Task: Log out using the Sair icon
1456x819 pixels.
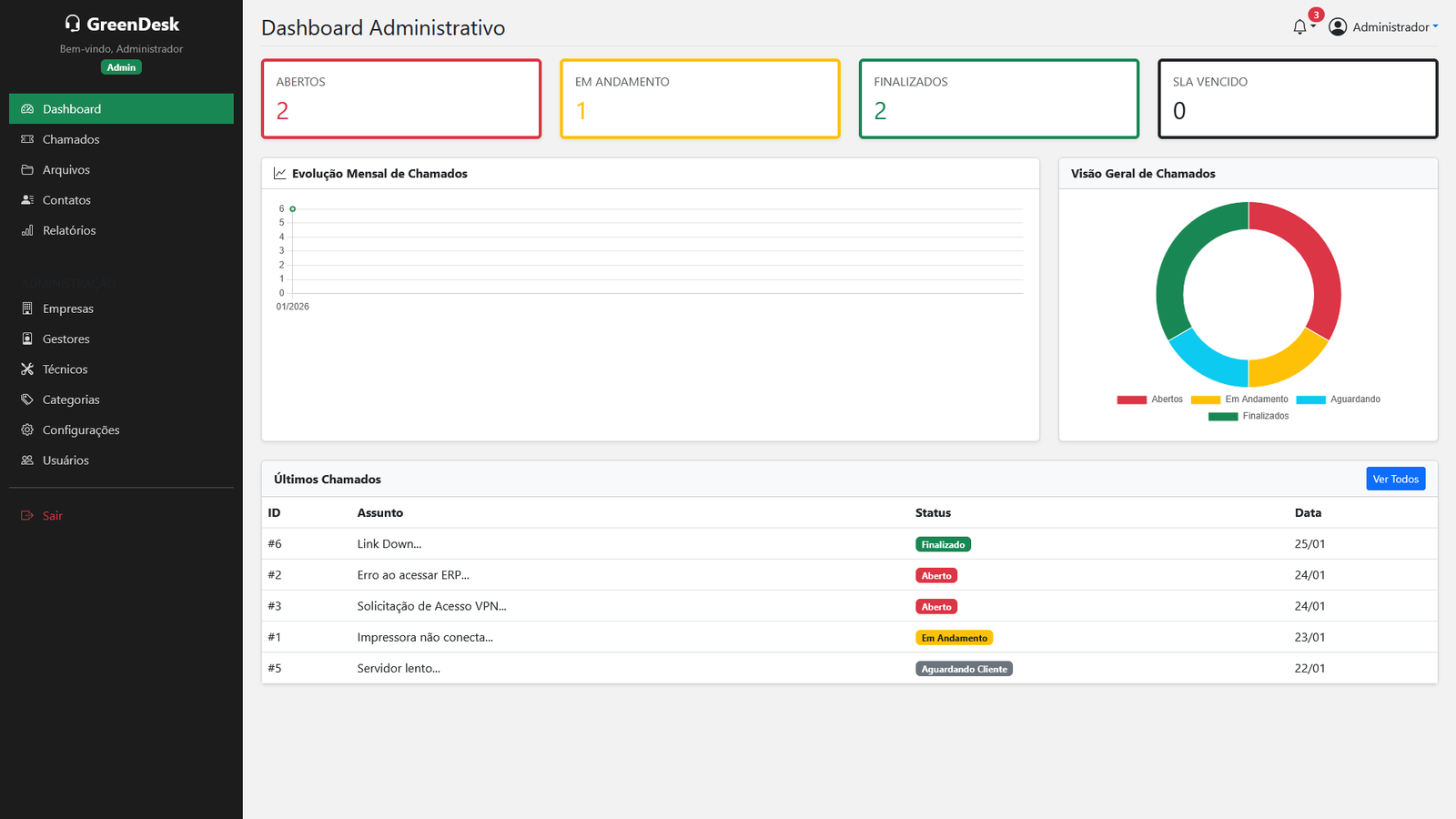Action: click(25, 515)
